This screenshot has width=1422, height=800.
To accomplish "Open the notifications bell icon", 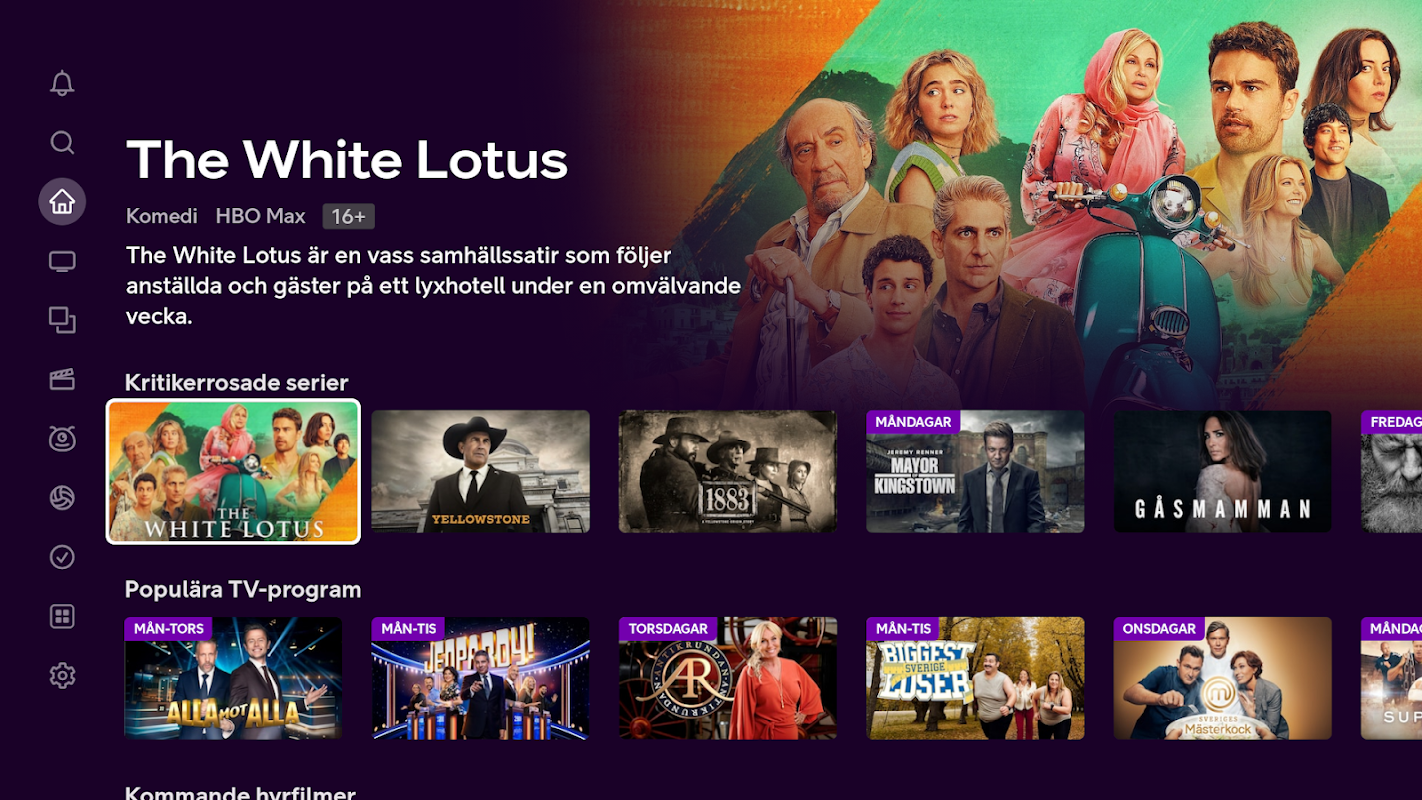I will click(62, 83).
